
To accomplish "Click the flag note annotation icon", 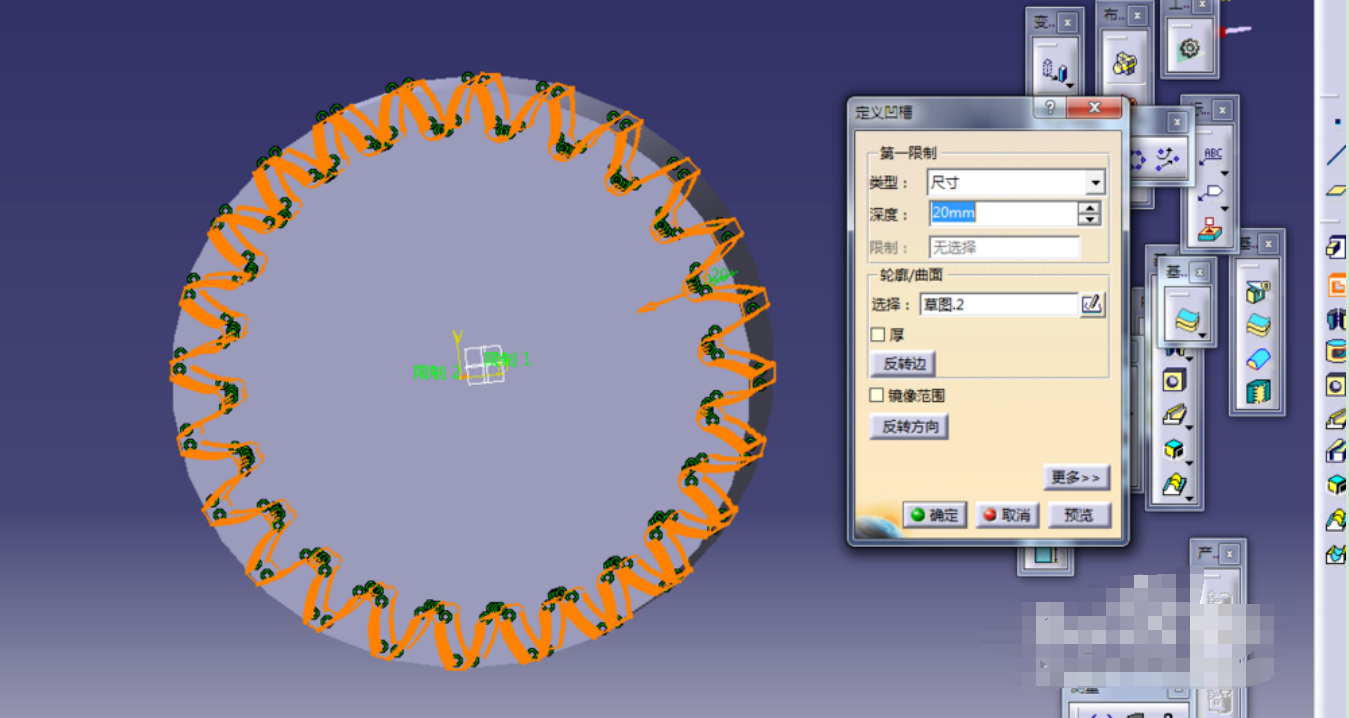I will (x=1211, y=191).
